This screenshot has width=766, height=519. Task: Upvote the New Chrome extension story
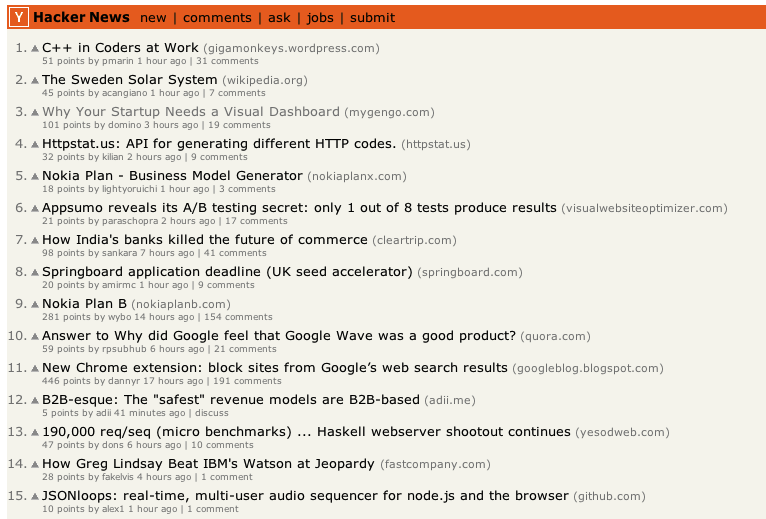(35, 368)
